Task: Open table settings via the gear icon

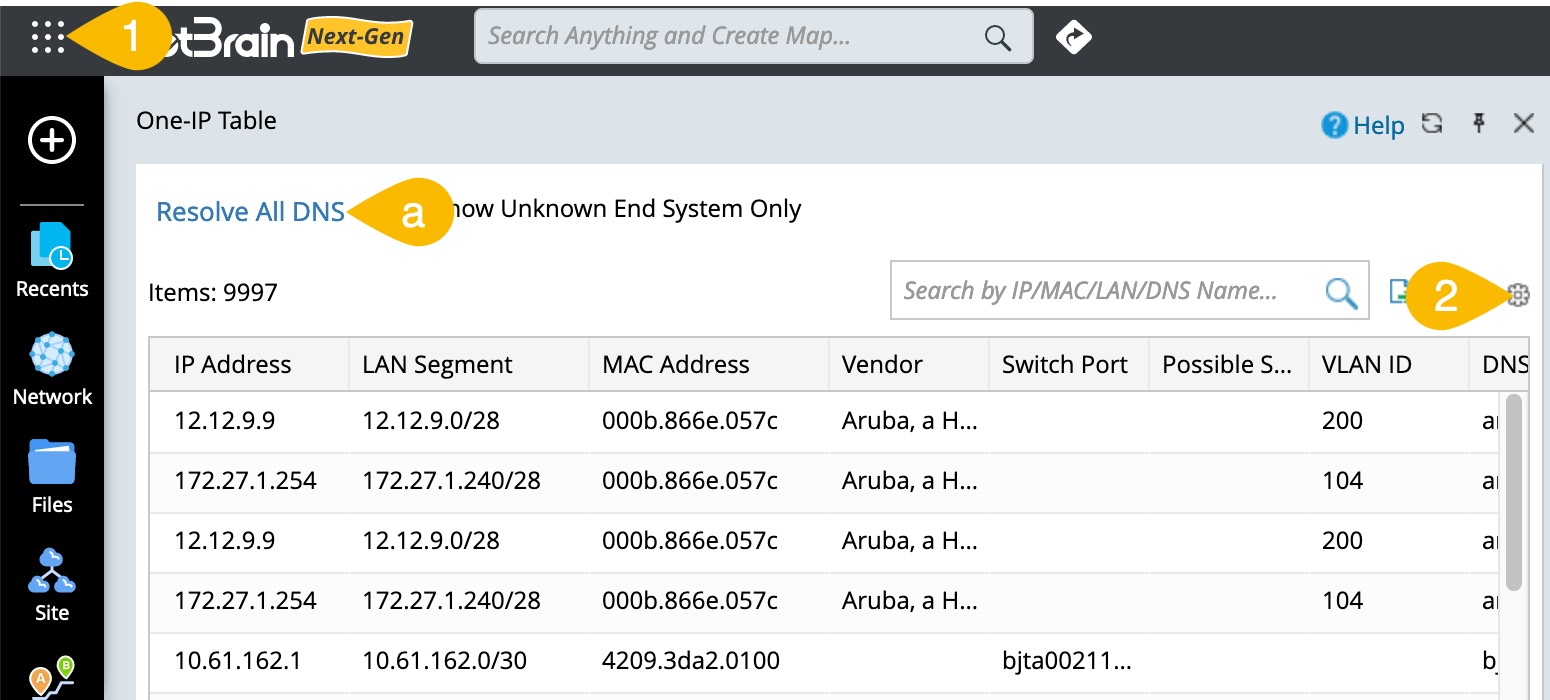Action: [1517, 293]
